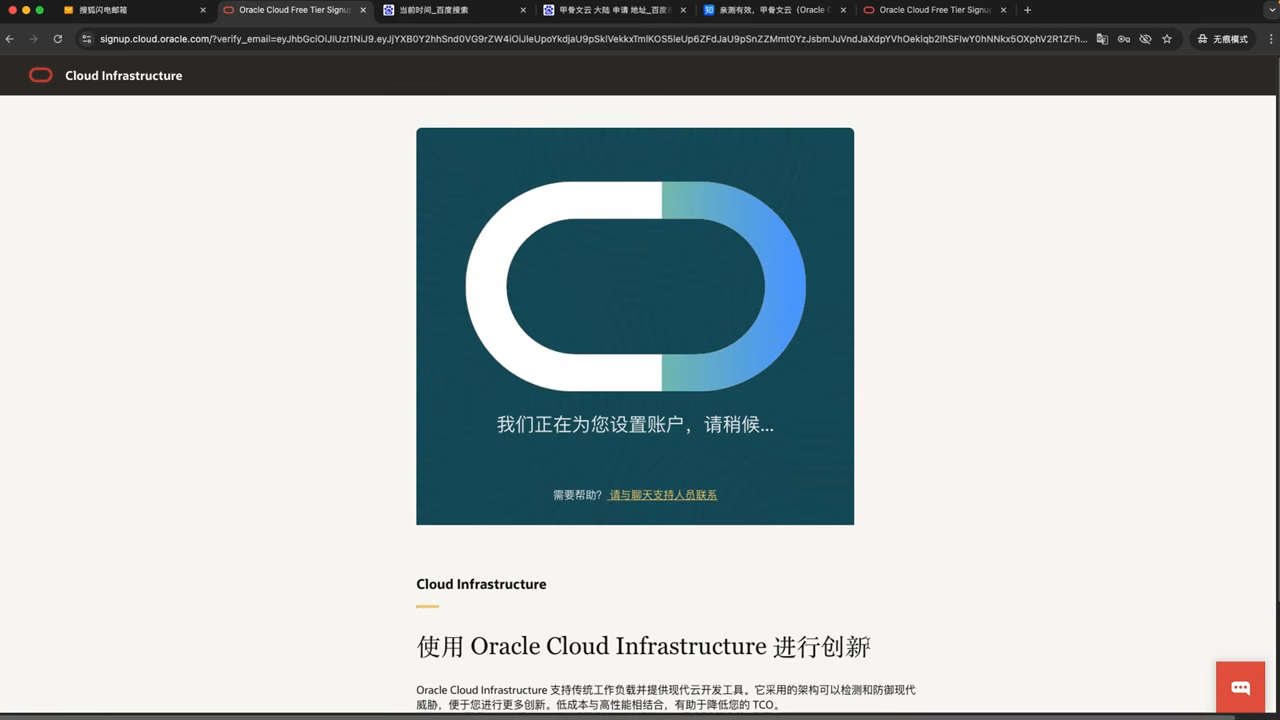Go back to the previous page
Image resolution: width=1280 pixels, height=720 pixels.
click(10, 39)
